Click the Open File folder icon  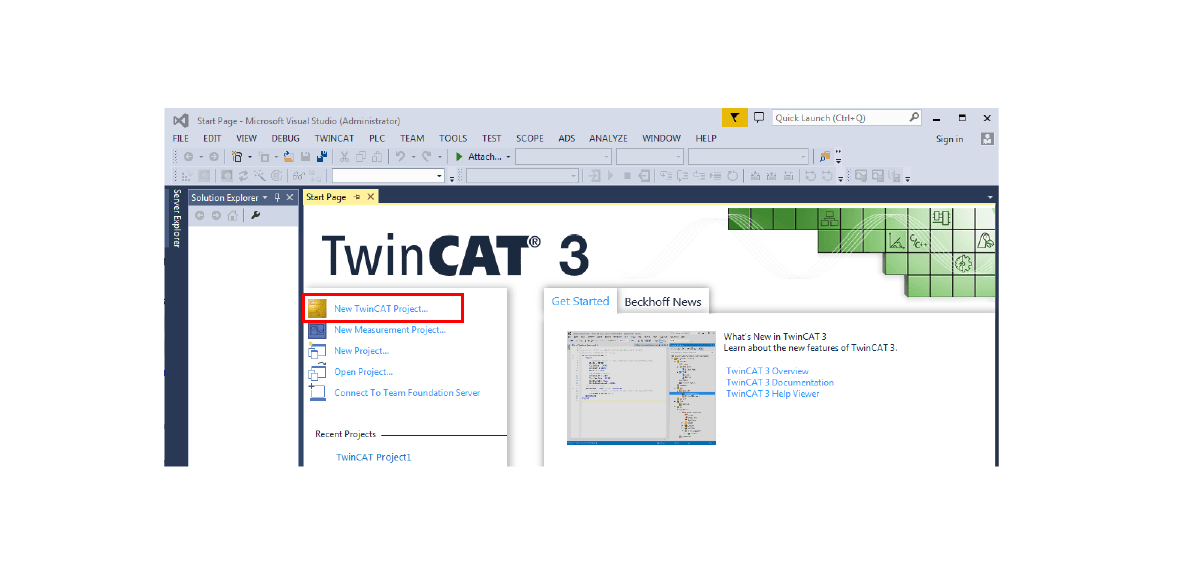pyautogui.click(x=288, y=157)
